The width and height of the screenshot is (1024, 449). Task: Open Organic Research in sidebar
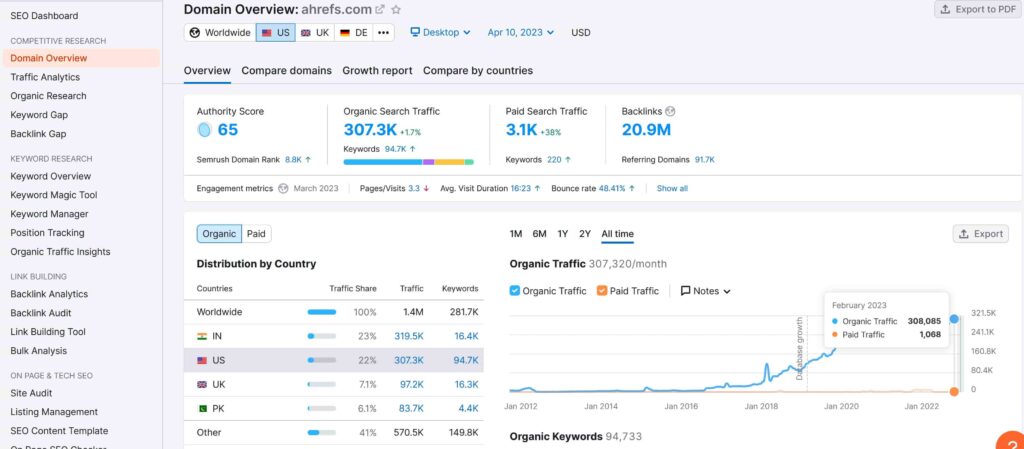(48, 96)
